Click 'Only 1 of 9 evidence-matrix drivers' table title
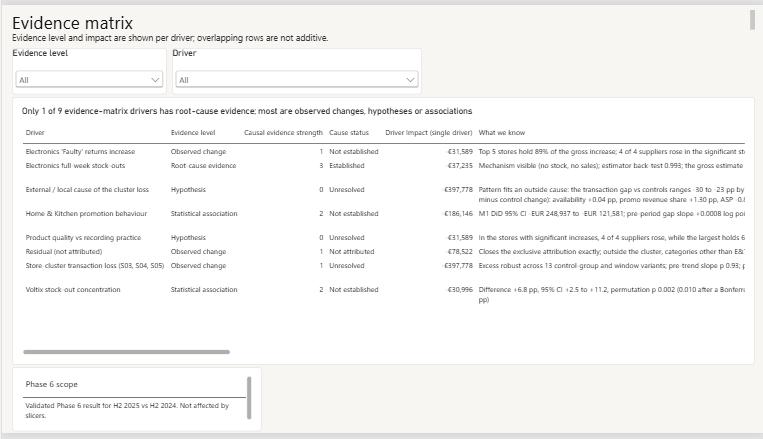This screenshot has width=763, height=439. 247,111
